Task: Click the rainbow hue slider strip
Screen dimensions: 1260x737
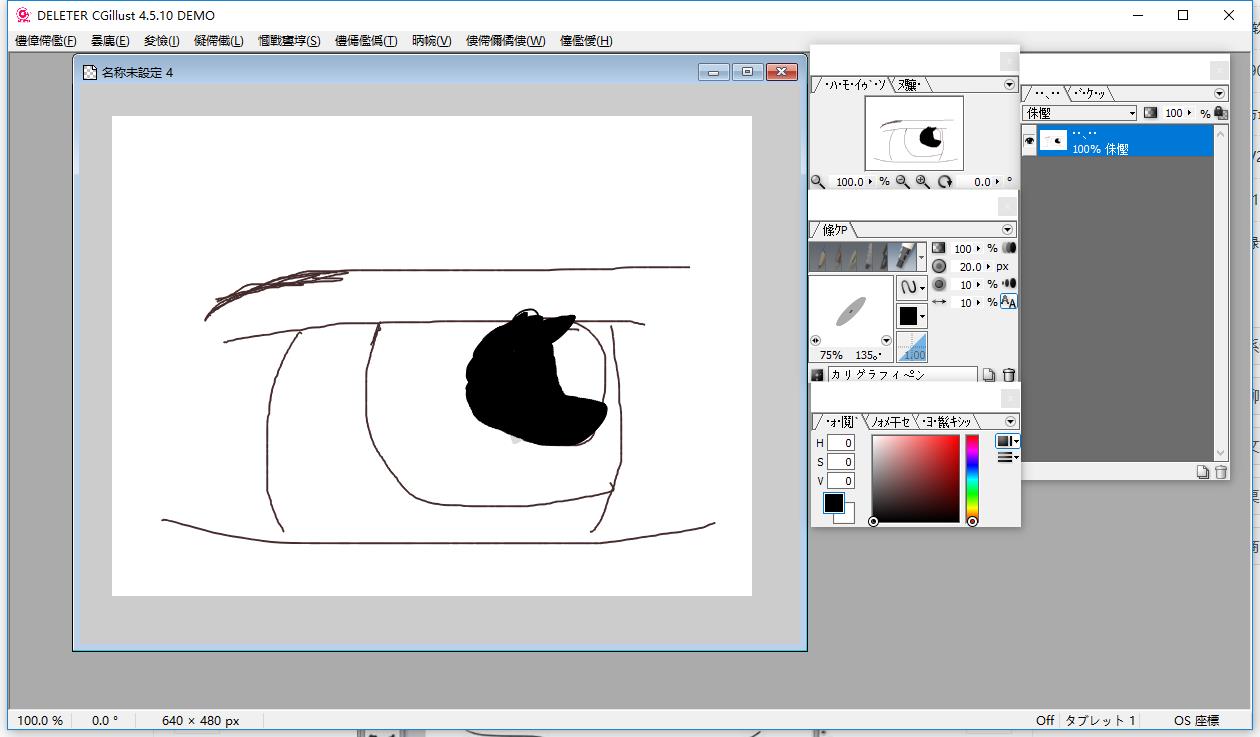Action: (x=971, y=477)
